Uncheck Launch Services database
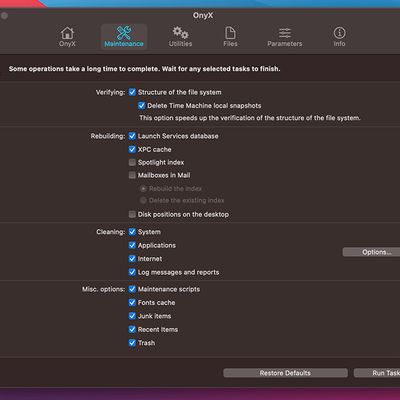 click(x=132, y=136)
